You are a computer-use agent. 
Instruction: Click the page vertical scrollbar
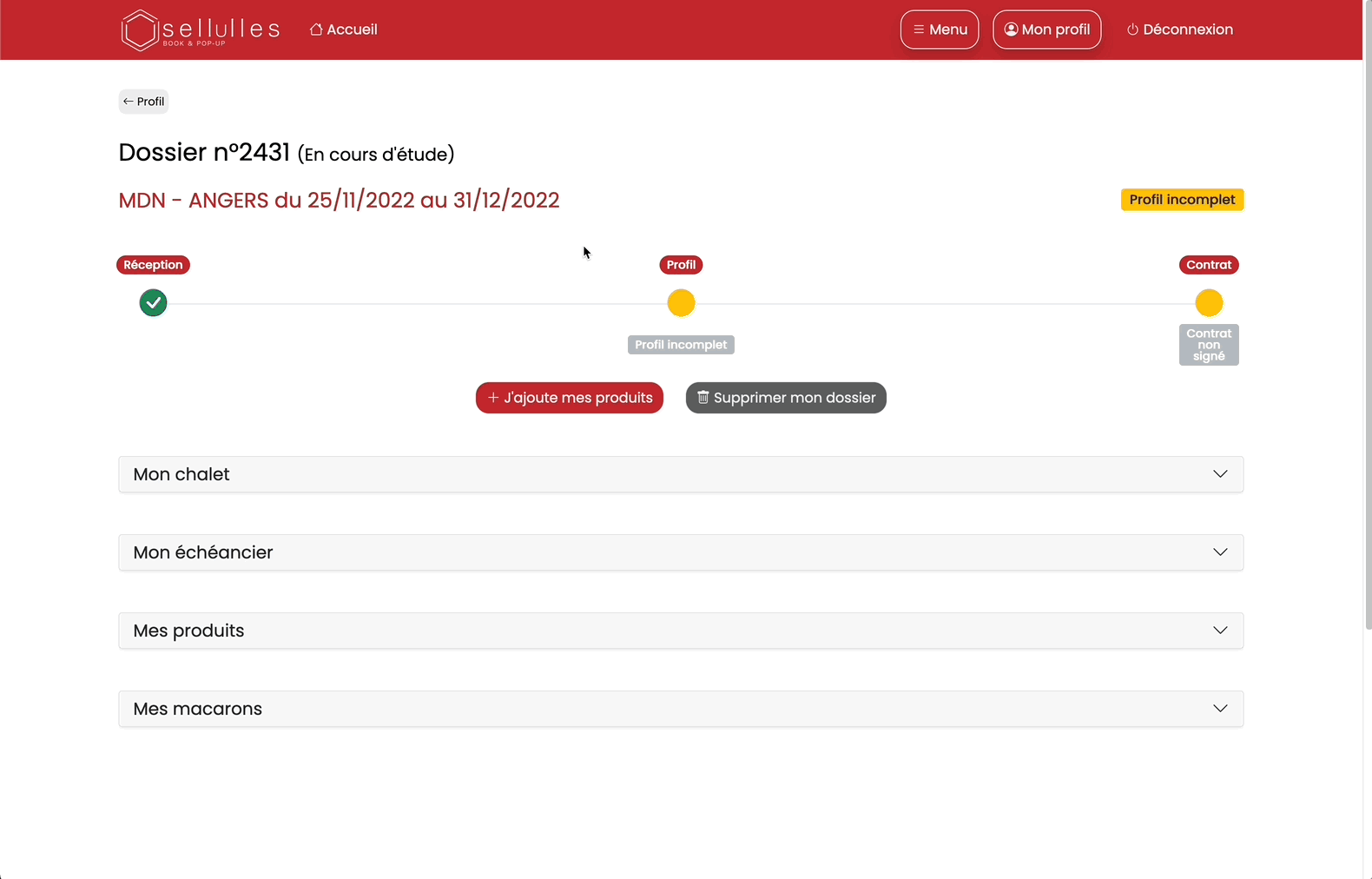pos(1368,315)
